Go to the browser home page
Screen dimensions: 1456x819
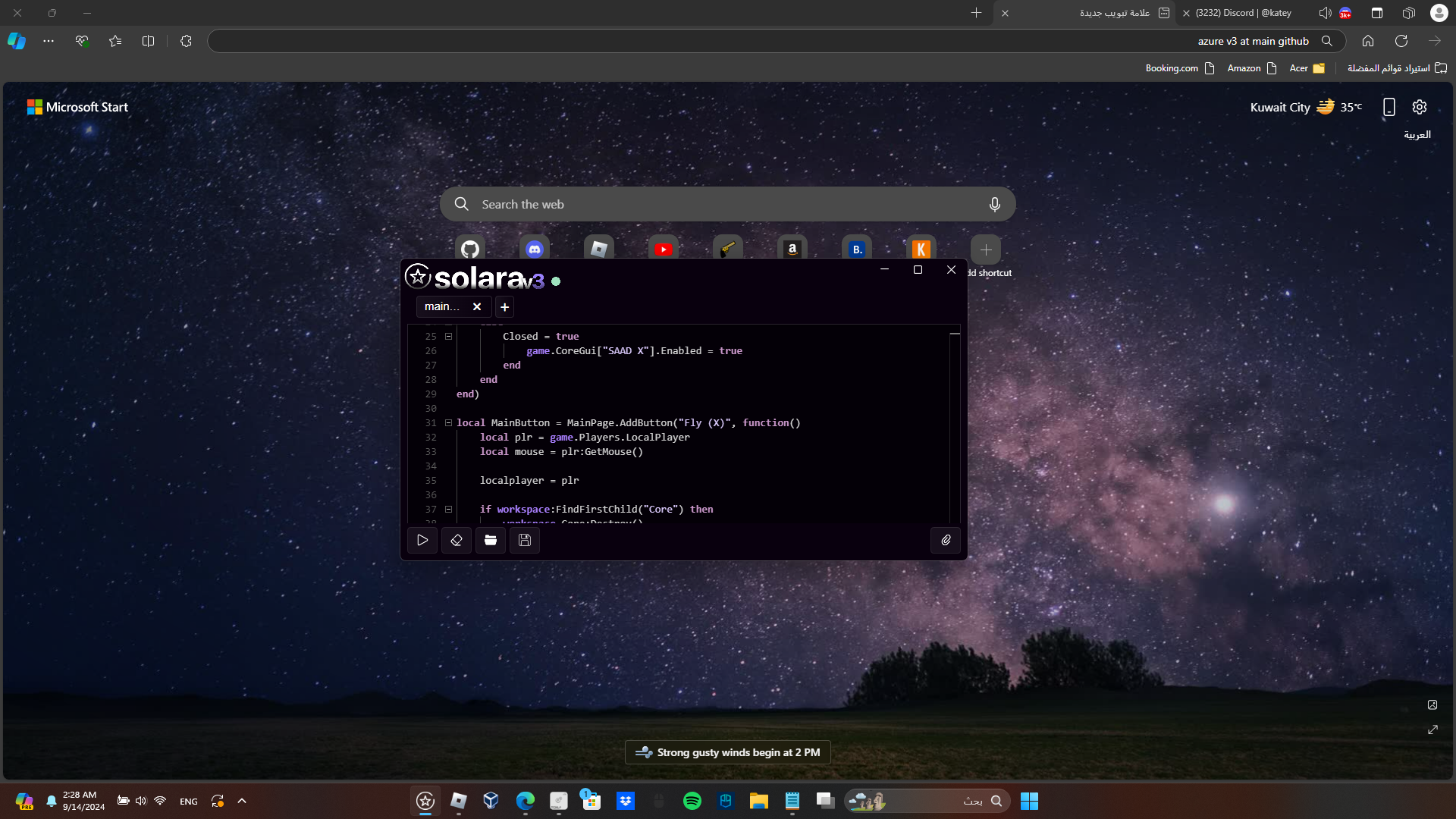(x=1368, y=41)
